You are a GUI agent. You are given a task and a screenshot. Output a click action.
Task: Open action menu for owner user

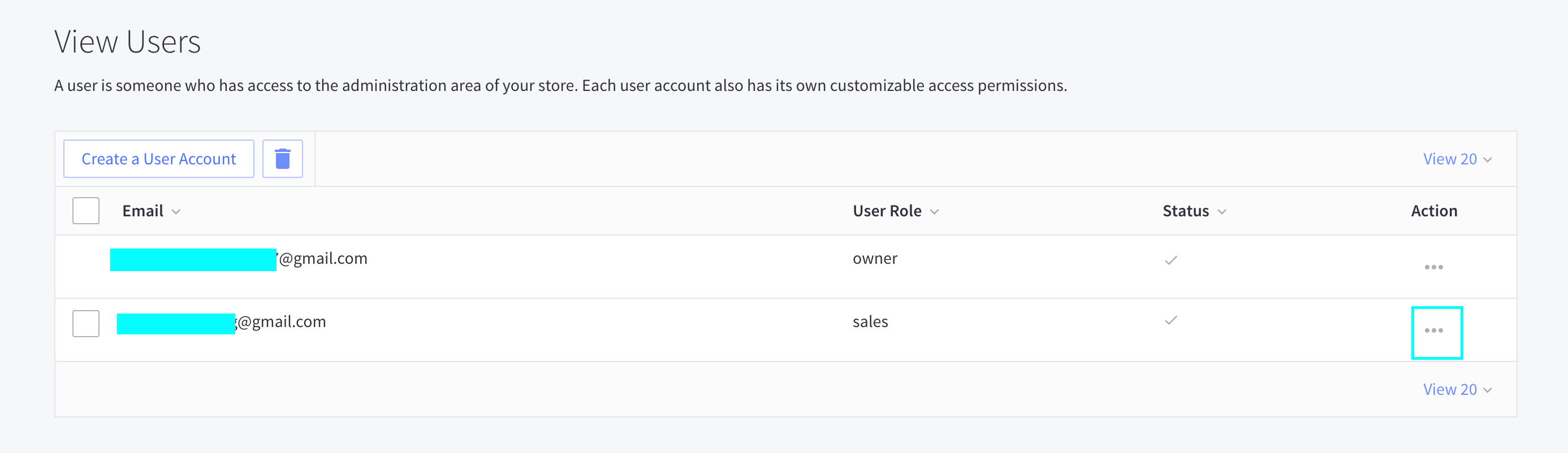1433,267
